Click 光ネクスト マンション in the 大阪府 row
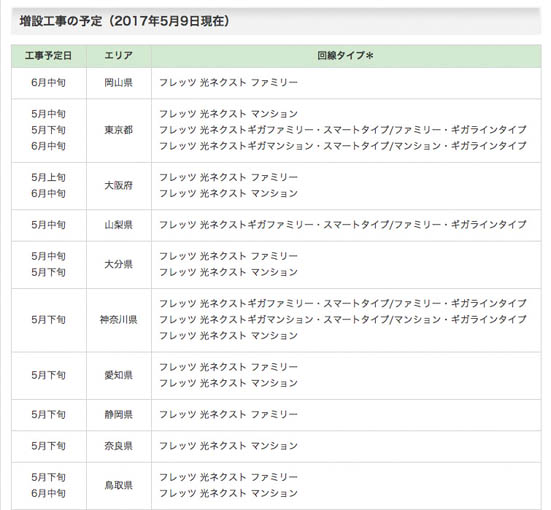551x510 pixels. pos(228,194)
